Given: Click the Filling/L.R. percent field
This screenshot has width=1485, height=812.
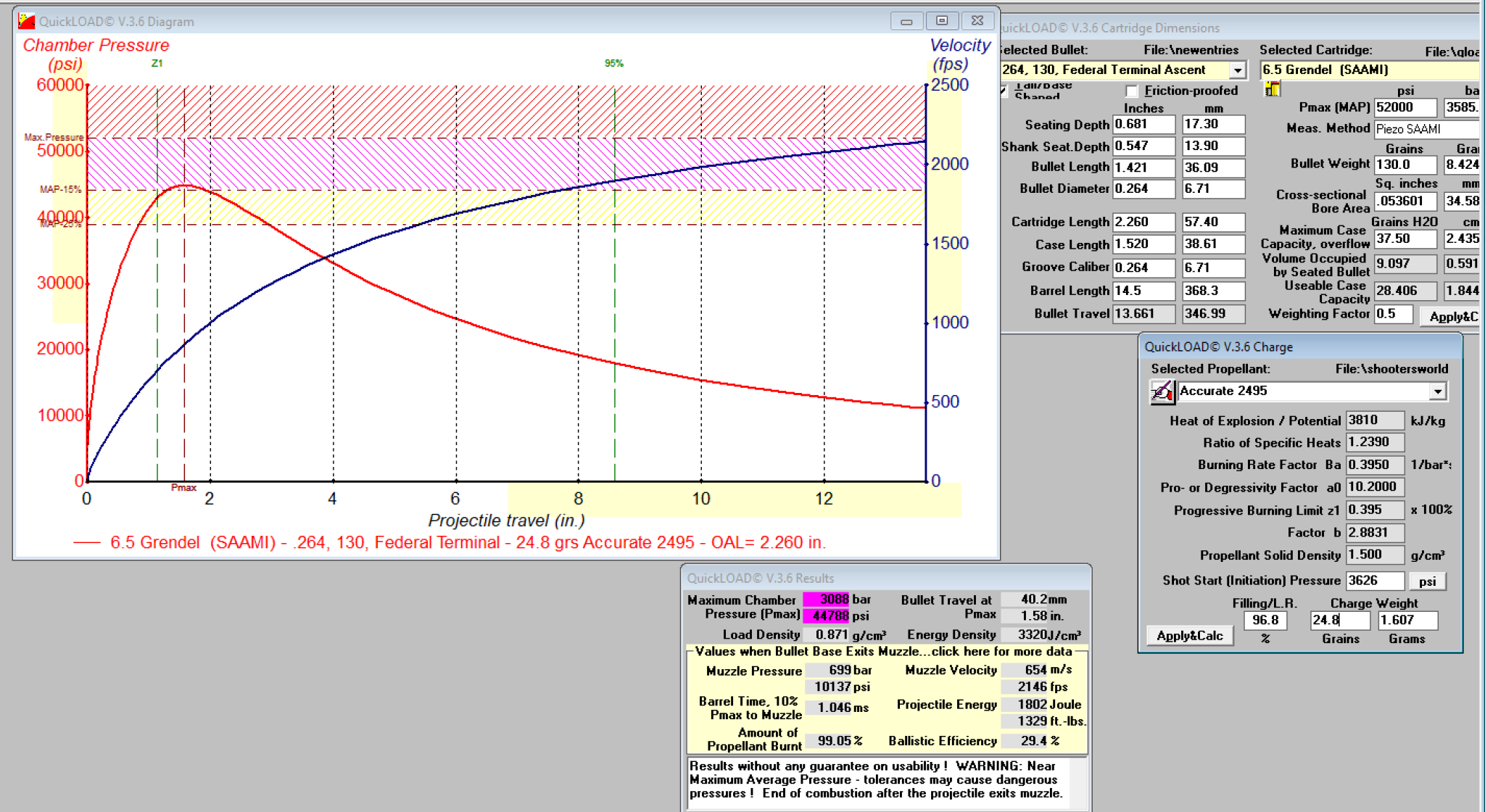Looking at the screenshot, I should 1265,621.
